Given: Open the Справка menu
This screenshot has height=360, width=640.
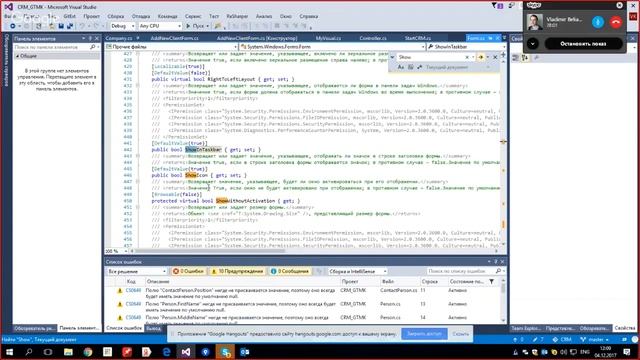Looking at the screenshot, I should 309,16.
